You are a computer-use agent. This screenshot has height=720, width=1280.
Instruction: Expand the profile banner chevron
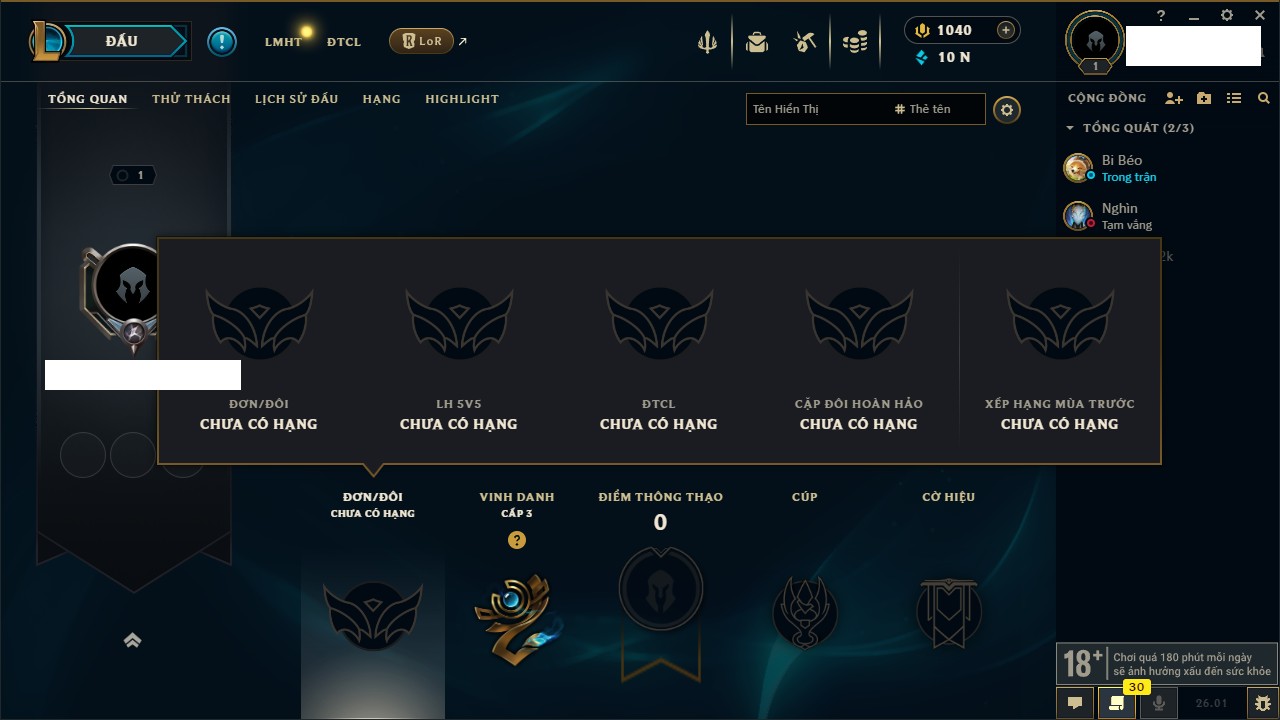coord(132,640)
